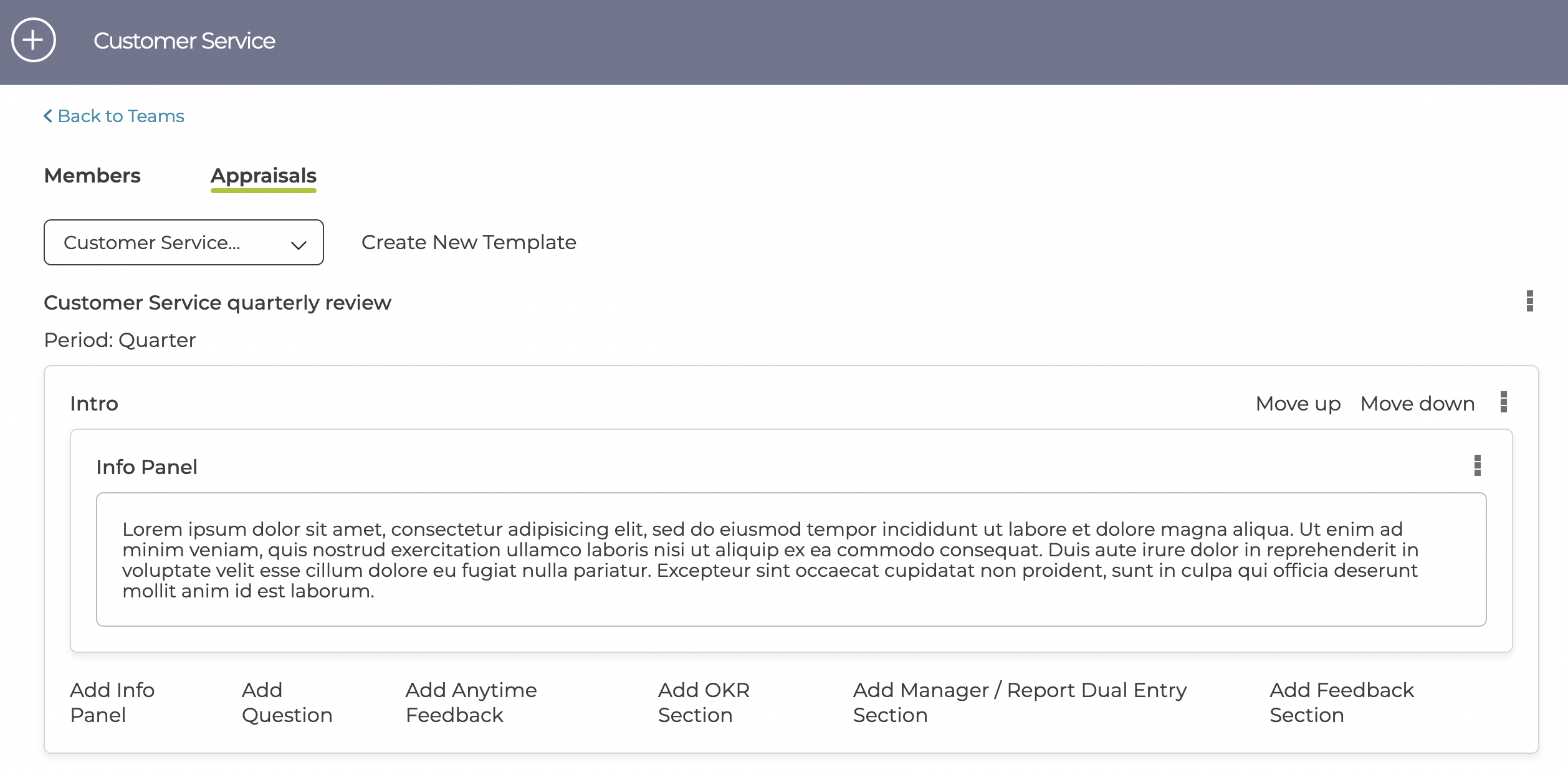Click the circled plus icon in header

34,40
